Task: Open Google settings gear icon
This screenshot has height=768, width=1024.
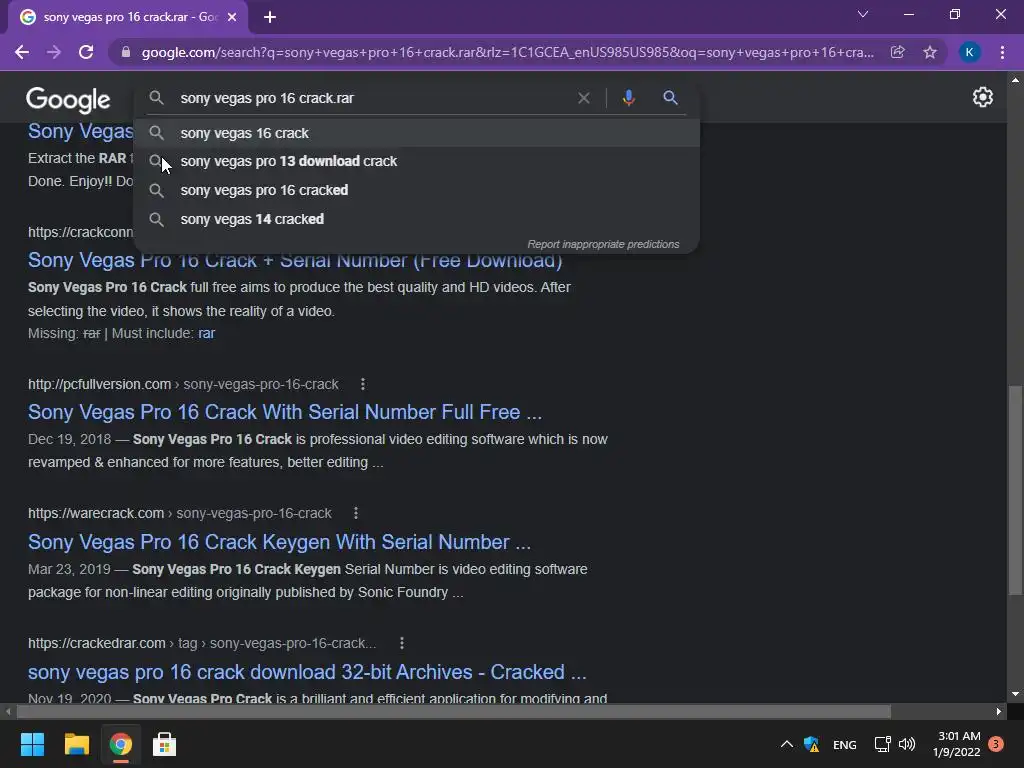Action: tap(982, 97)
